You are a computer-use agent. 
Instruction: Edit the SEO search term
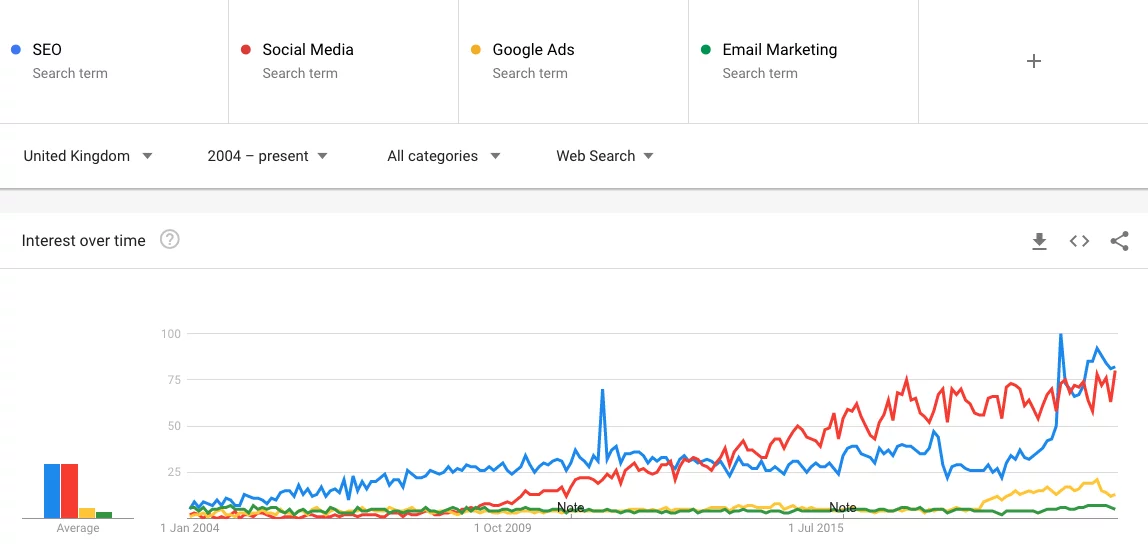tap(47, 50)
